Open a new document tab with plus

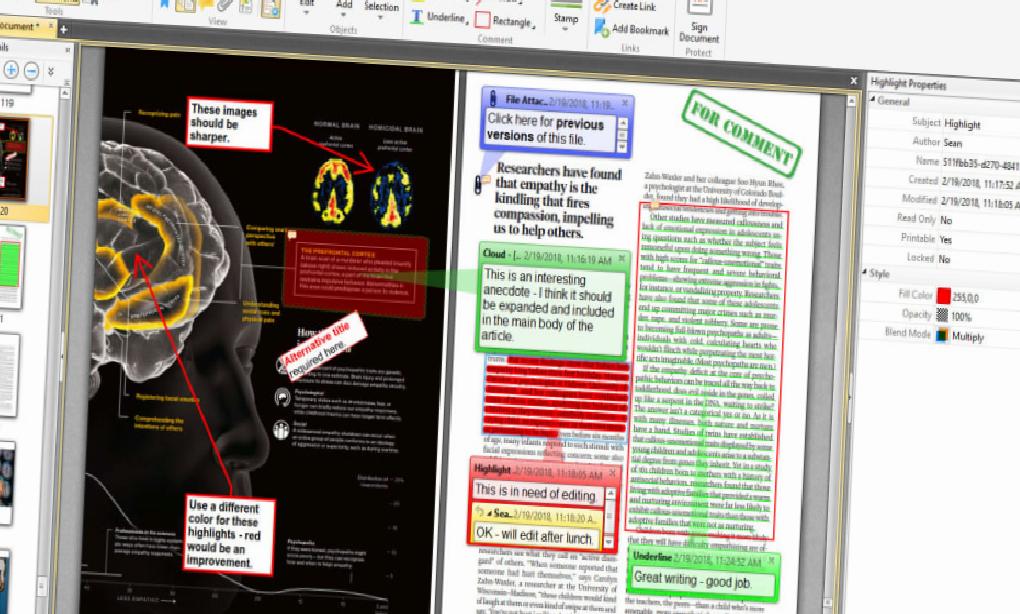tap(63, 29)
